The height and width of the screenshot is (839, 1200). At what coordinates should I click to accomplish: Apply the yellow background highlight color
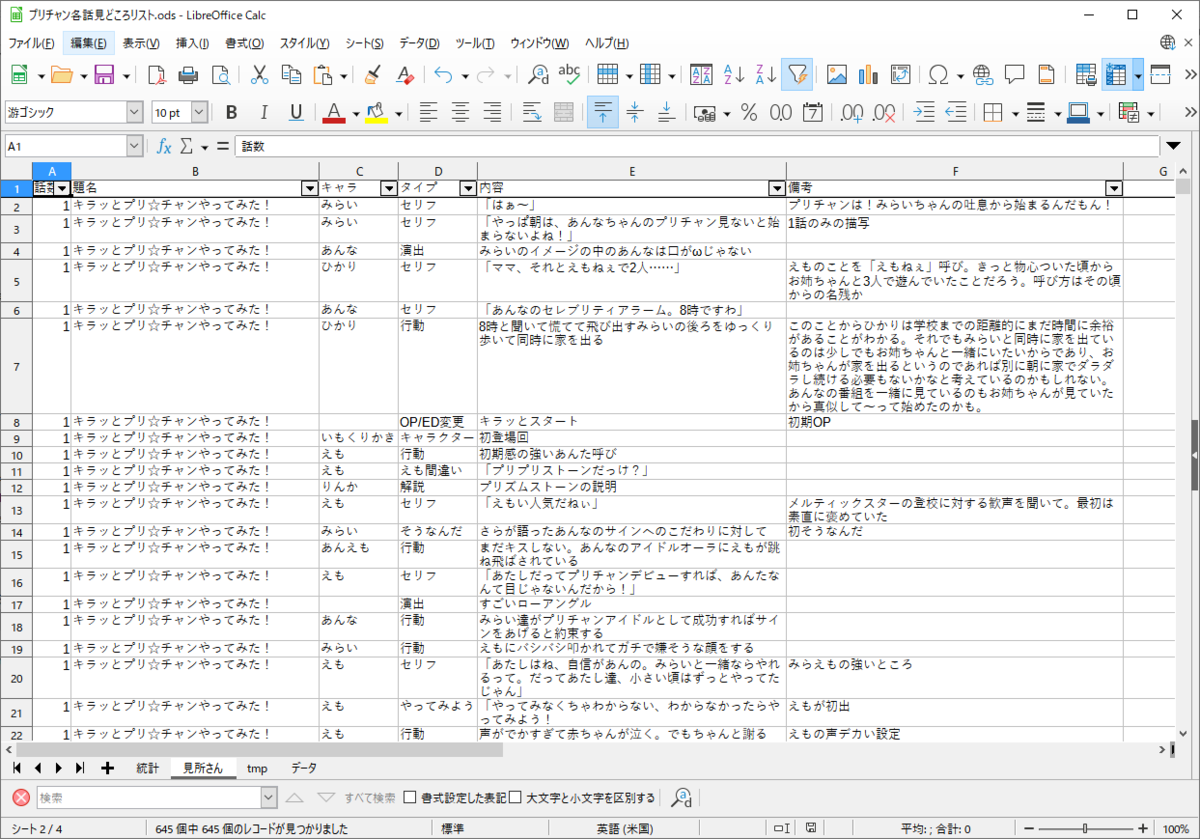pos(376,112)
